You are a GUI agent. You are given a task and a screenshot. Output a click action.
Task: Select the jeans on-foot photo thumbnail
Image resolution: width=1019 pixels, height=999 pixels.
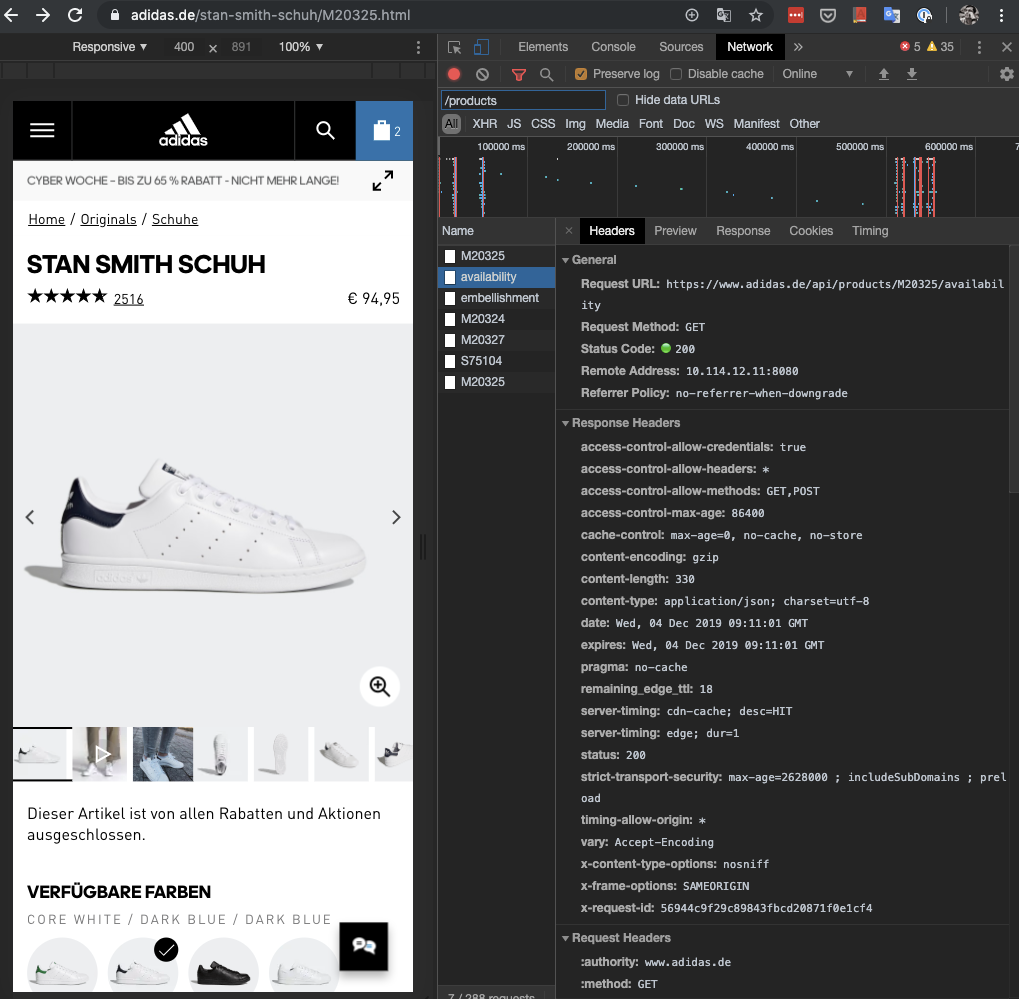163,754
